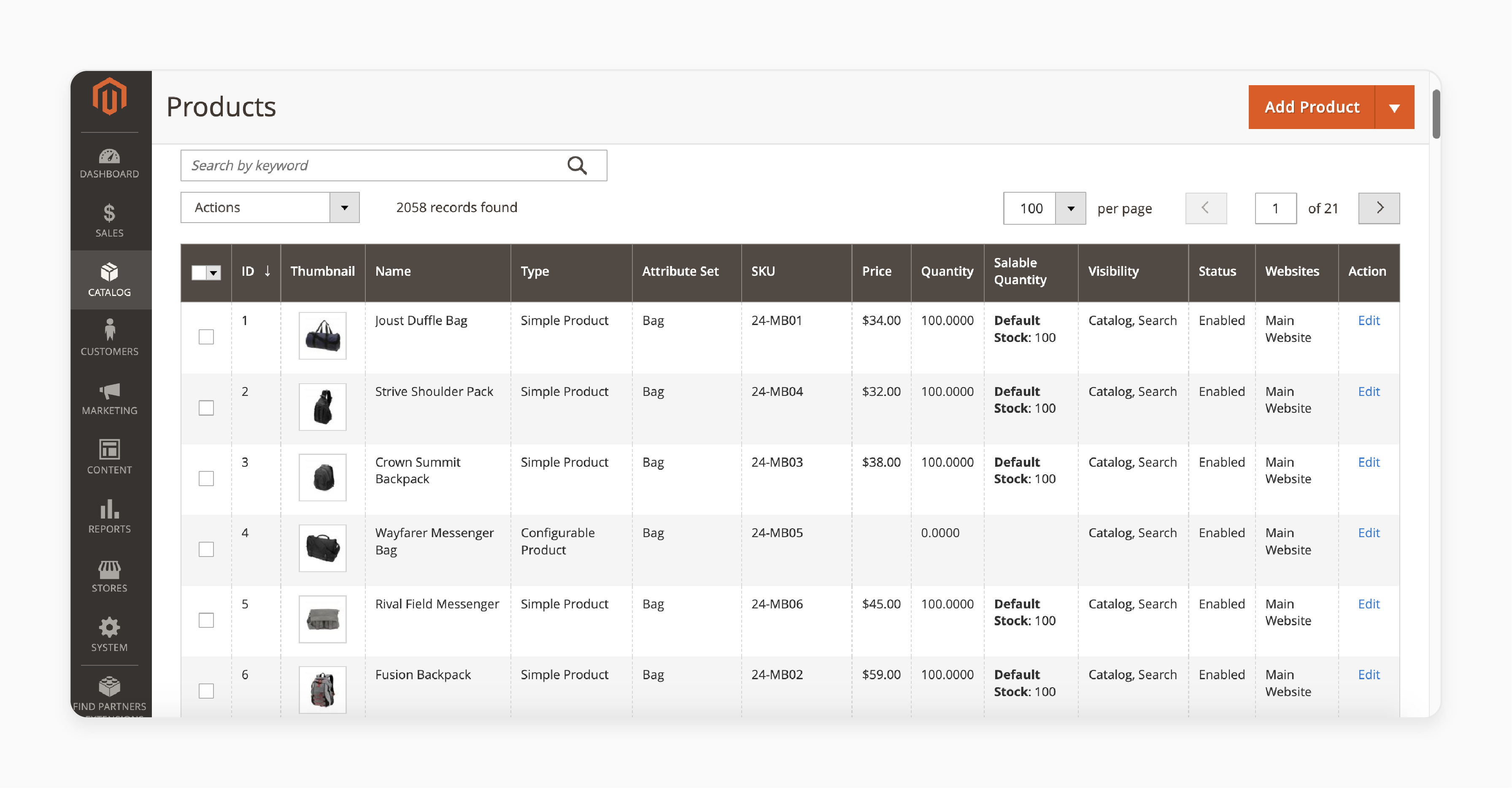
Task: Open Crown Summit Backpack thumbnail
Action: pyautogui.click(x=322, y=477)
